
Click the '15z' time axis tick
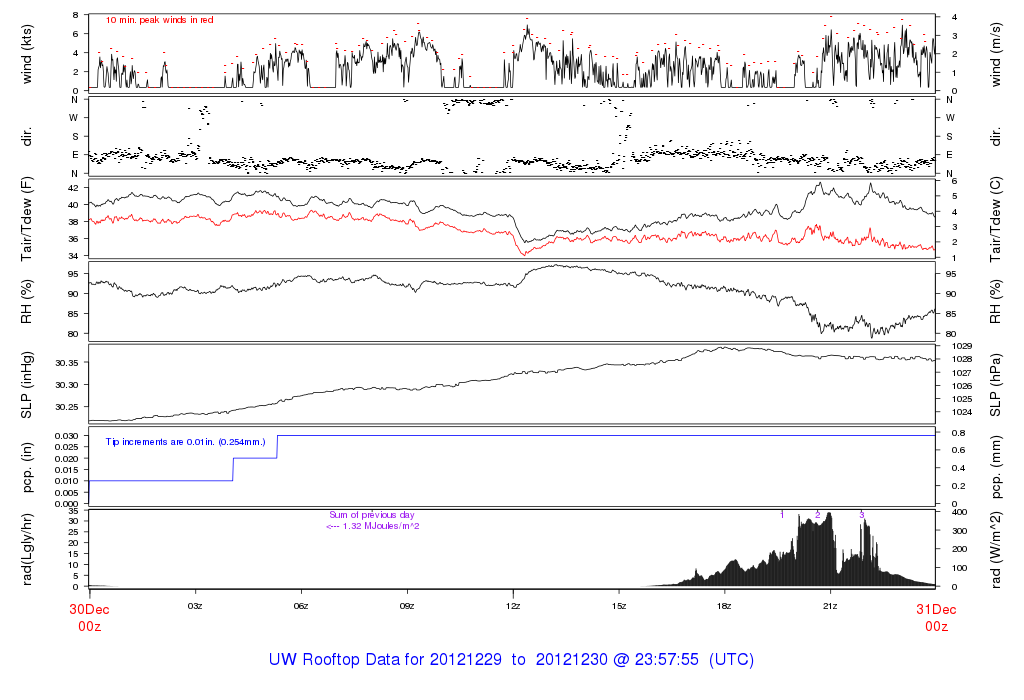pyautogui.click(x=618, y=606)
